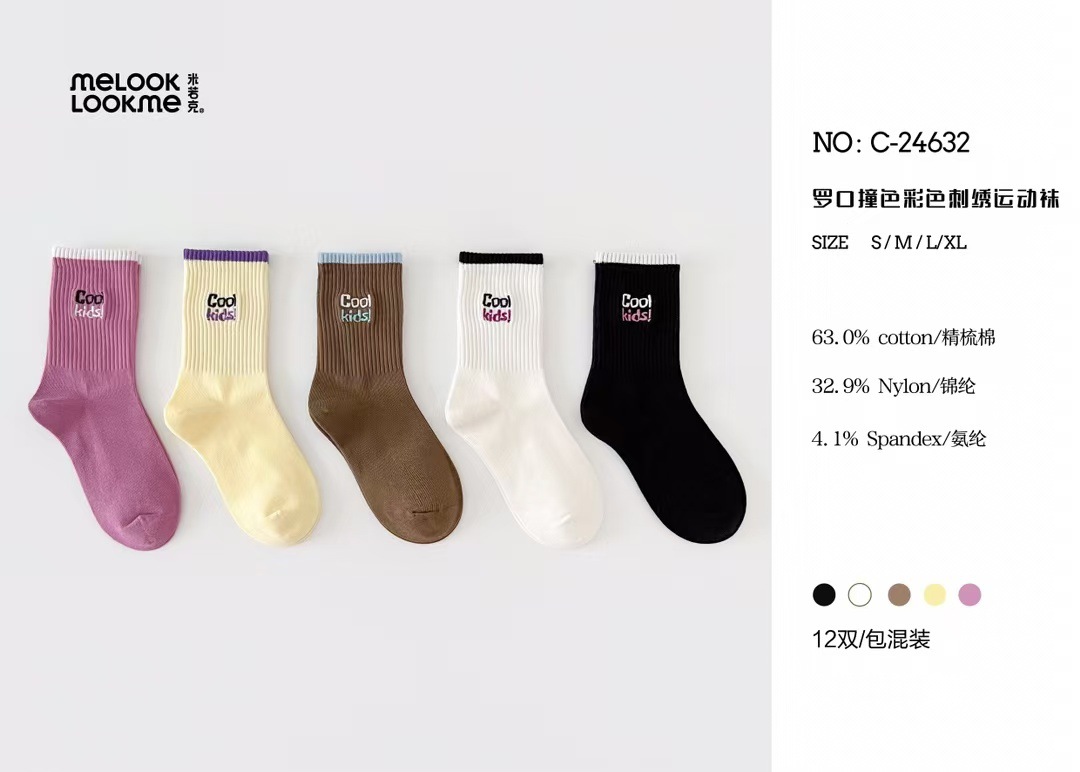Screen dimensions: 1080x772
Task: Click the SIZE S/M/L/XL text
Action: click(889, 242)
